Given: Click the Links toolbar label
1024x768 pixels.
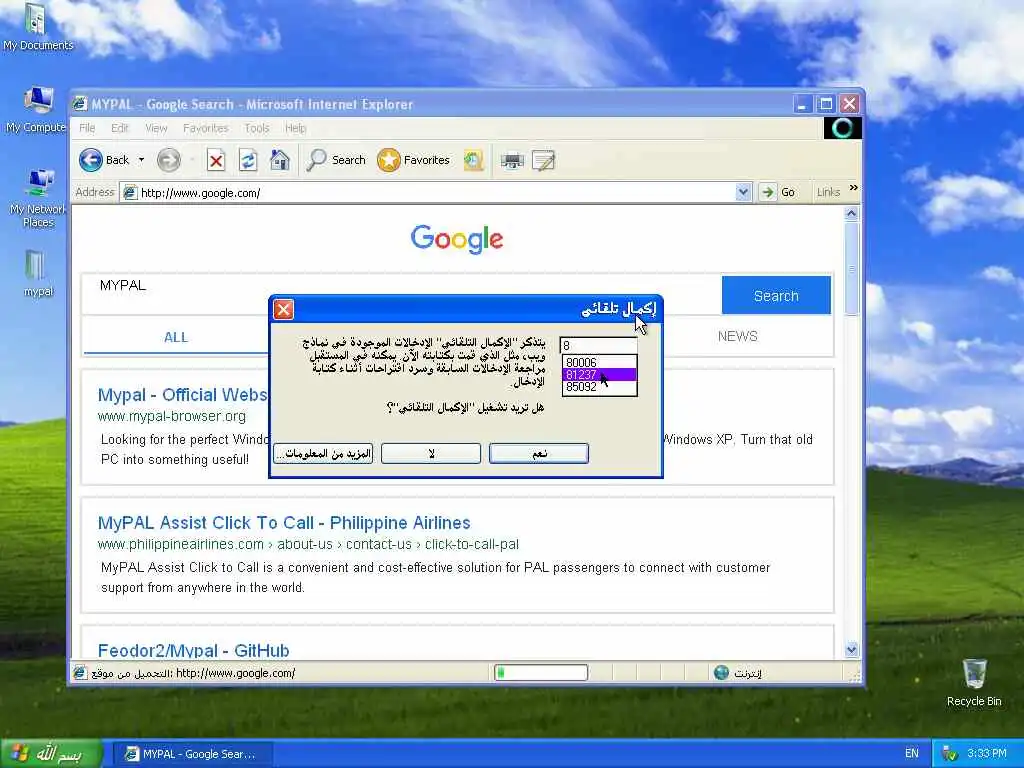Looking at the screenshot, I should click(828, 192).
